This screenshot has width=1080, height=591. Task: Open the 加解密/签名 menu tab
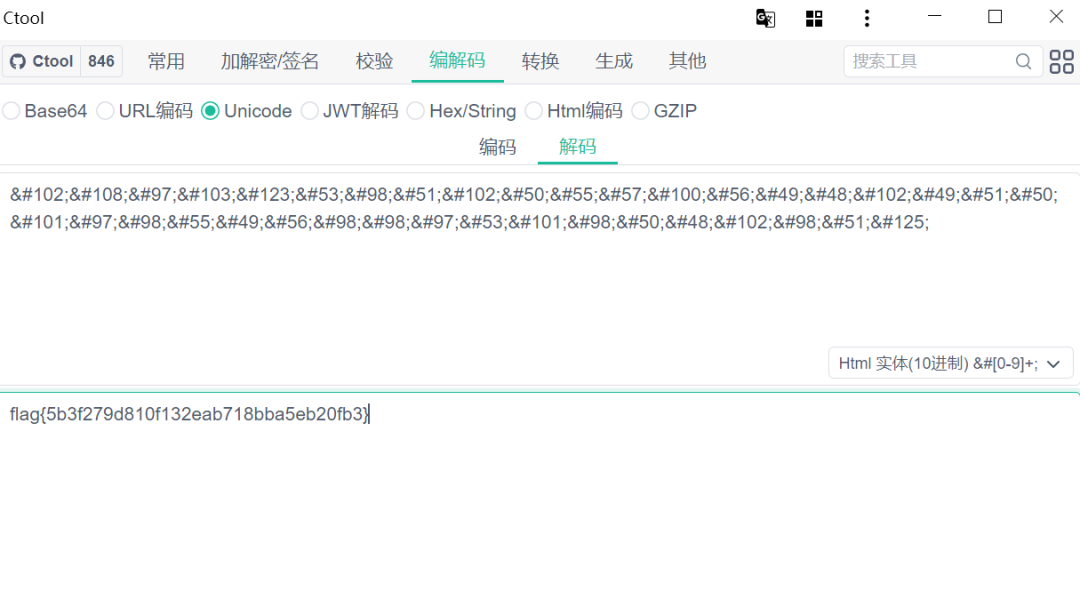click(270, 61)
